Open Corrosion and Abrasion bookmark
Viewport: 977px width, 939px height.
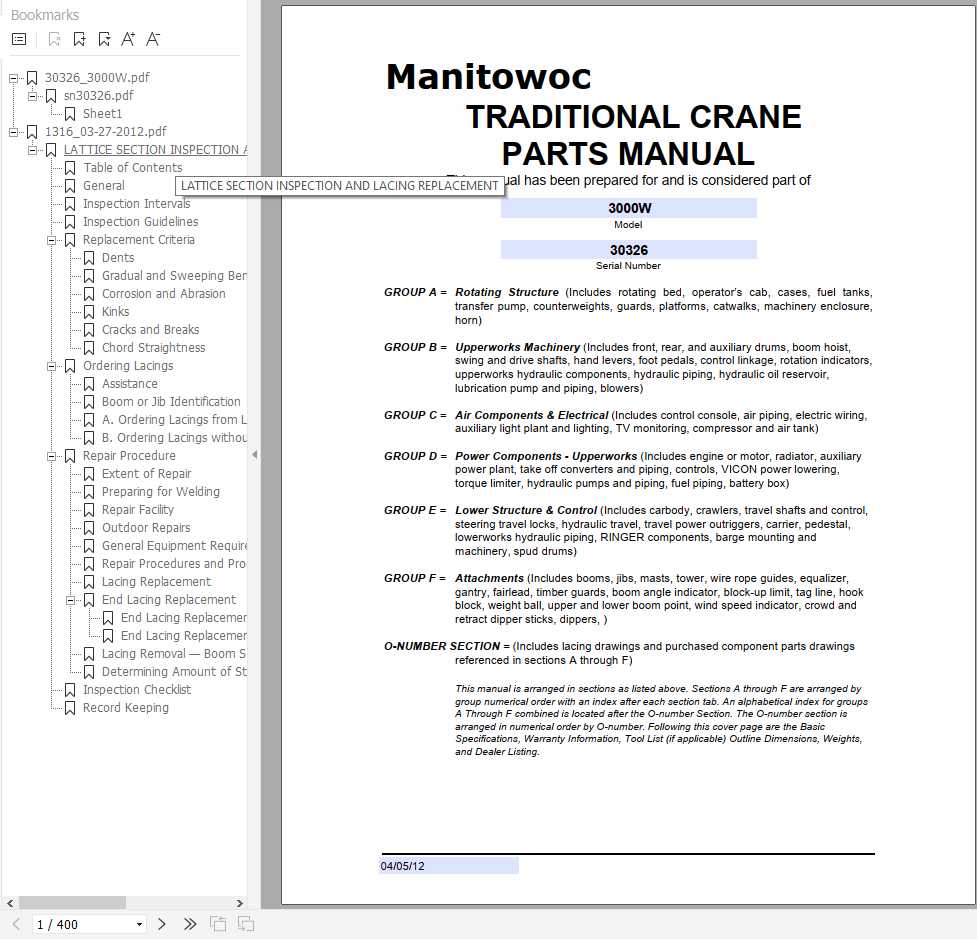[x=163, y=294]
